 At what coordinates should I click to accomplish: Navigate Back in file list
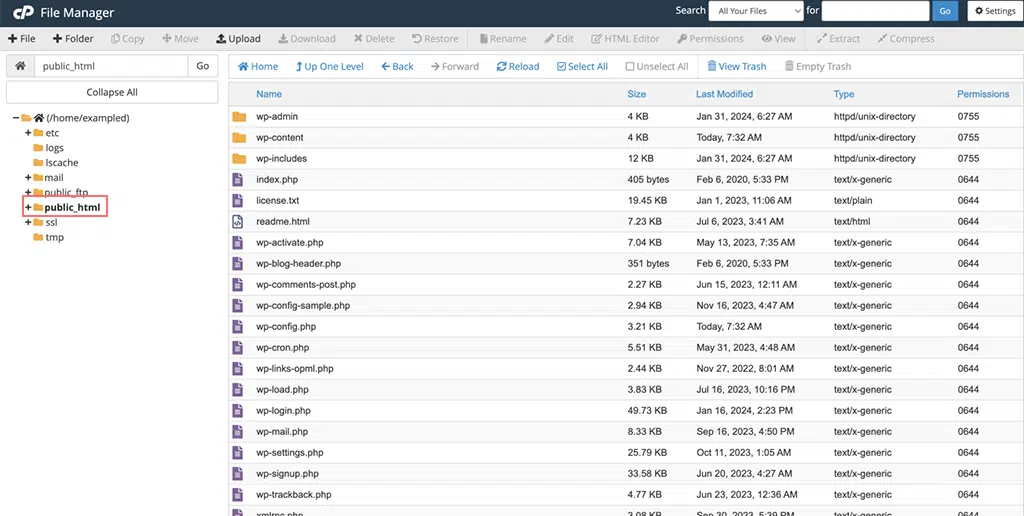pyautogui.click(x=398, y=66)
